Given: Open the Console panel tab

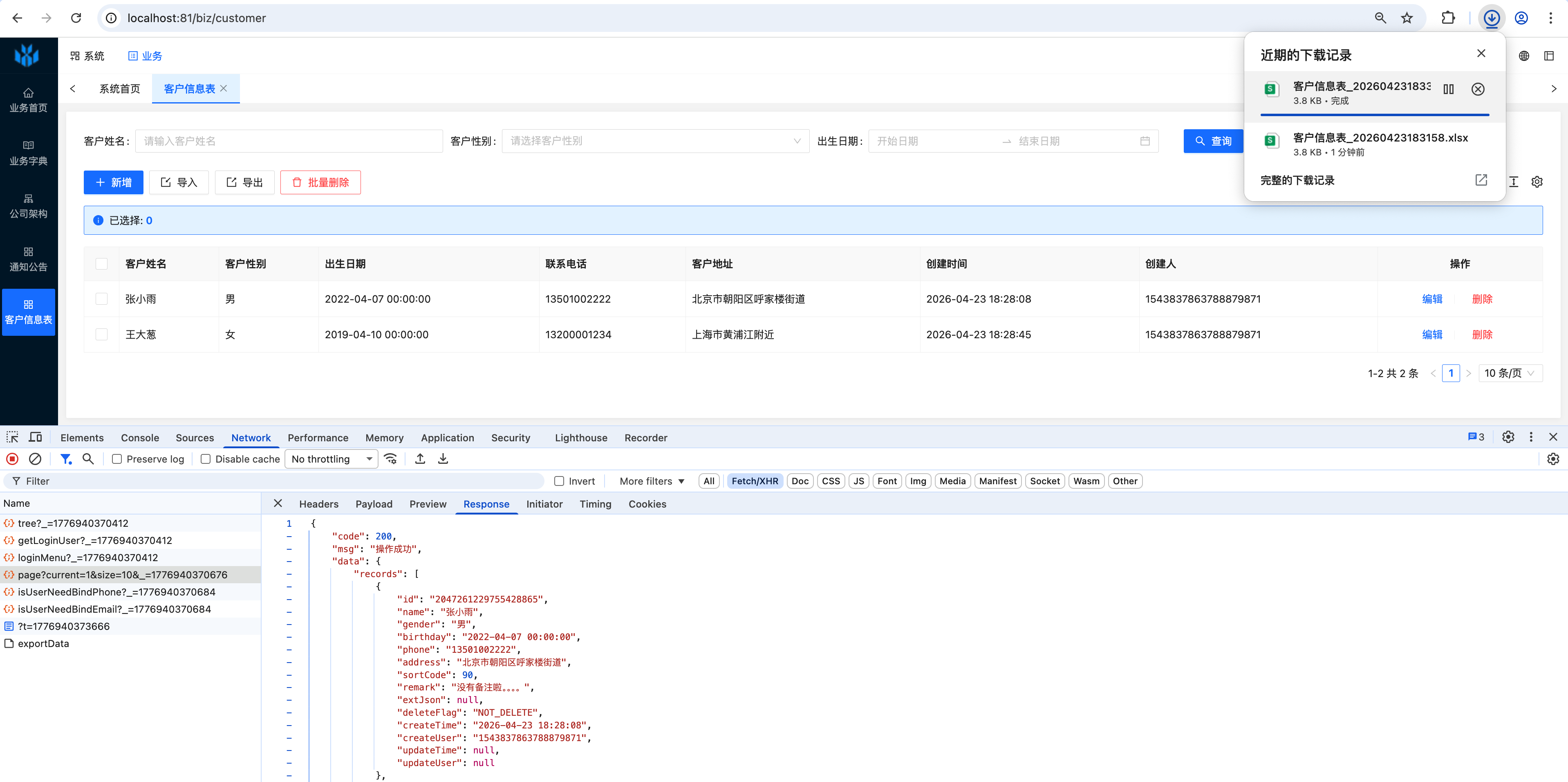Looking at the screenshot, I should (139, 437).
